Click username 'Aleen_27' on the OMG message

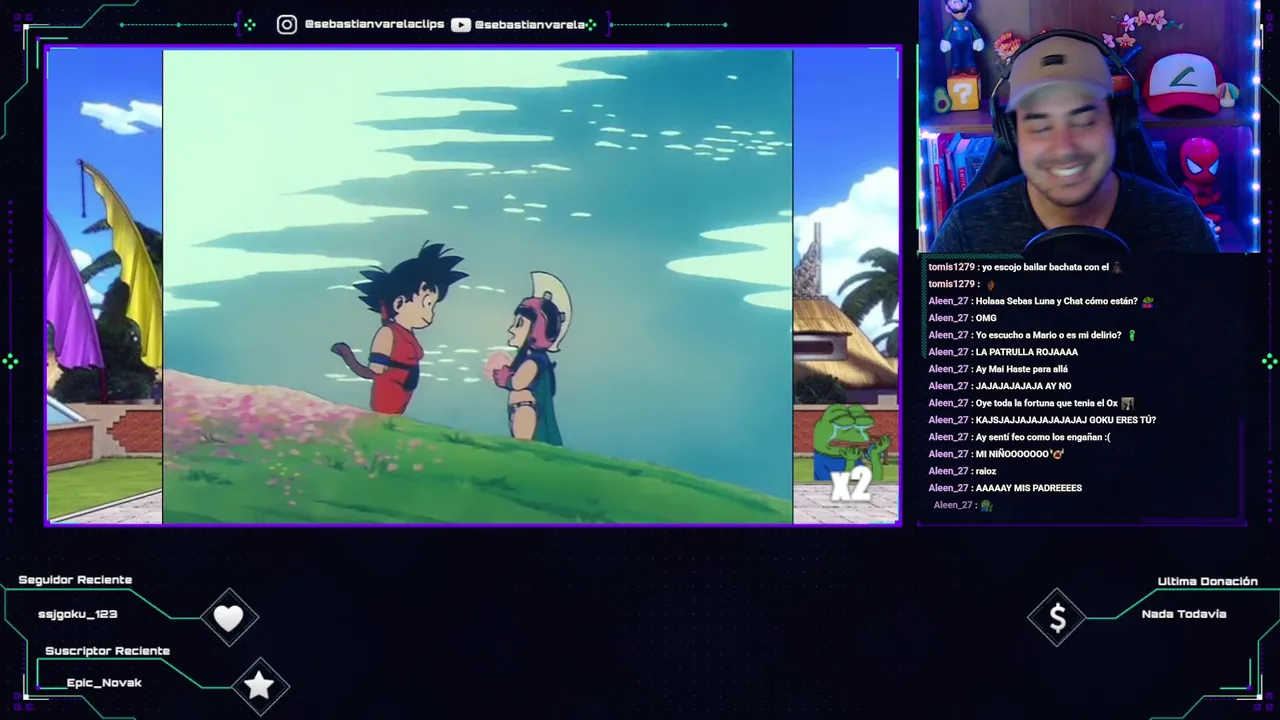pos(948,318)
